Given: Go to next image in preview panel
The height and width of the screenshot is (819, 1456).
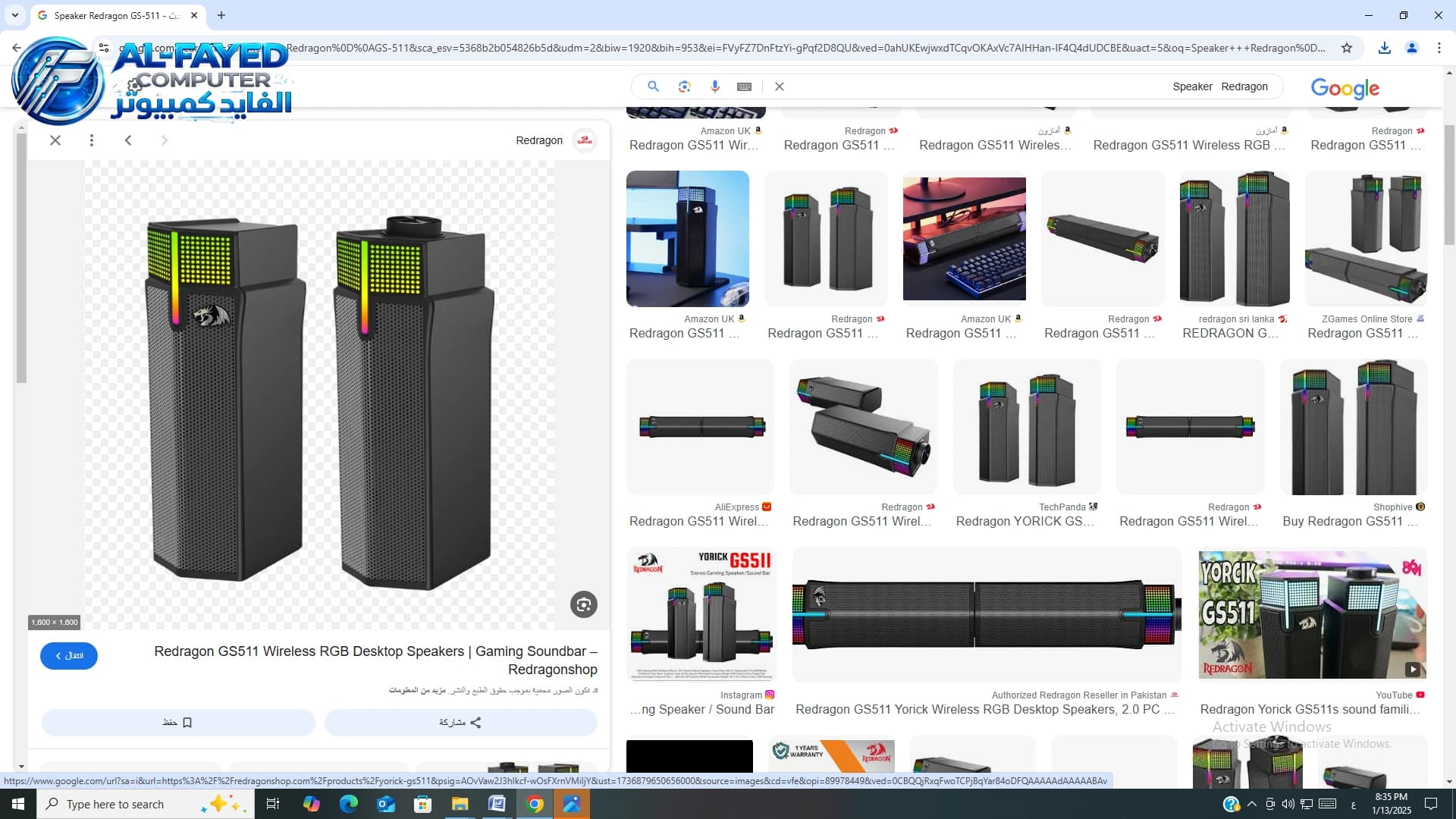Looking at the screenshot, I should coord(165,140).
